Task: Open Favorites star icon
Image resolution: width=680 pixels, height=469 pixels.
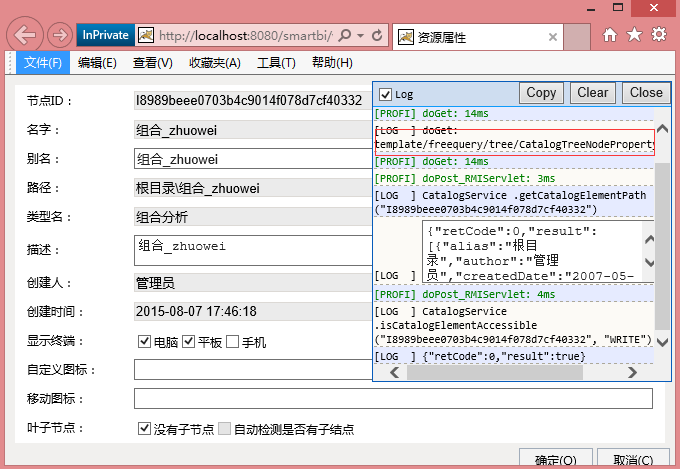Action: pos(634,35)
